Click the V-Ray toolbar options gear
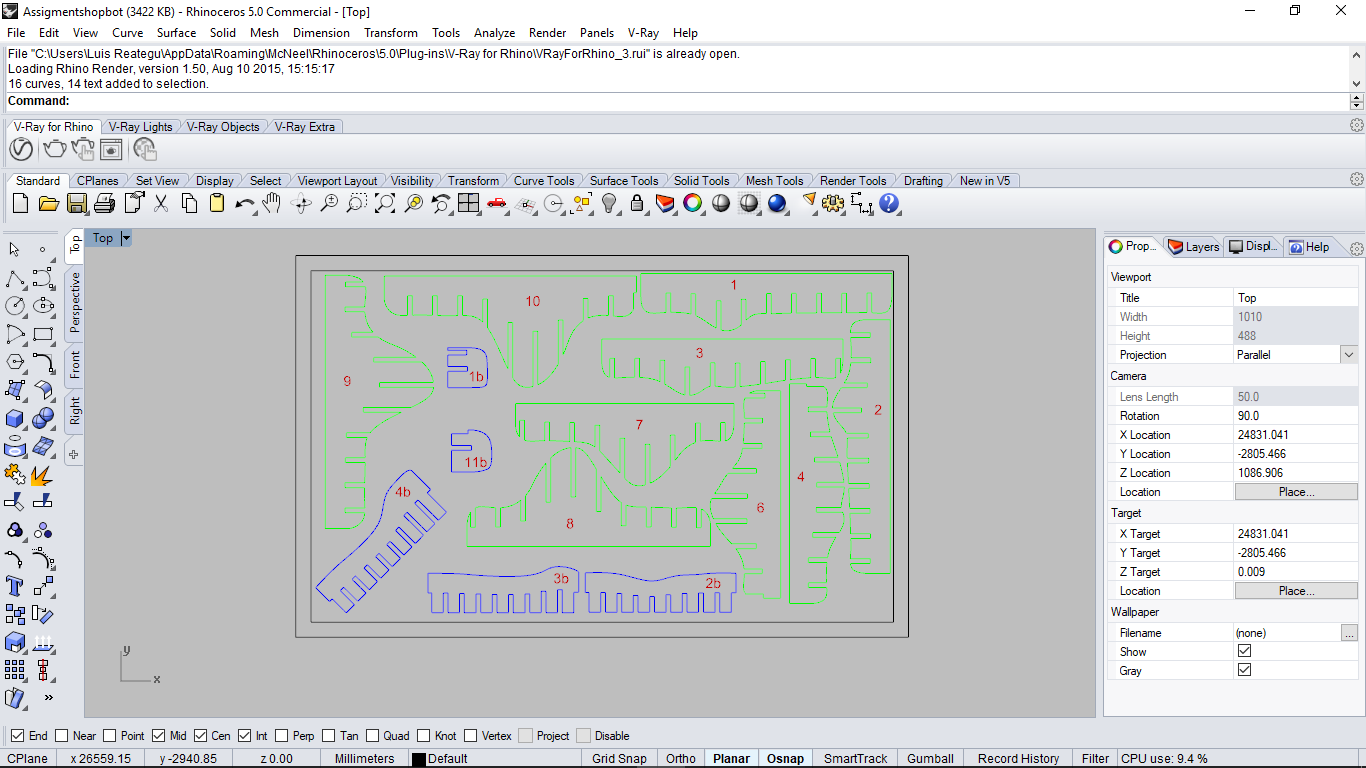The width and height of the screenshot is (1366, 768). point(1357,125)
